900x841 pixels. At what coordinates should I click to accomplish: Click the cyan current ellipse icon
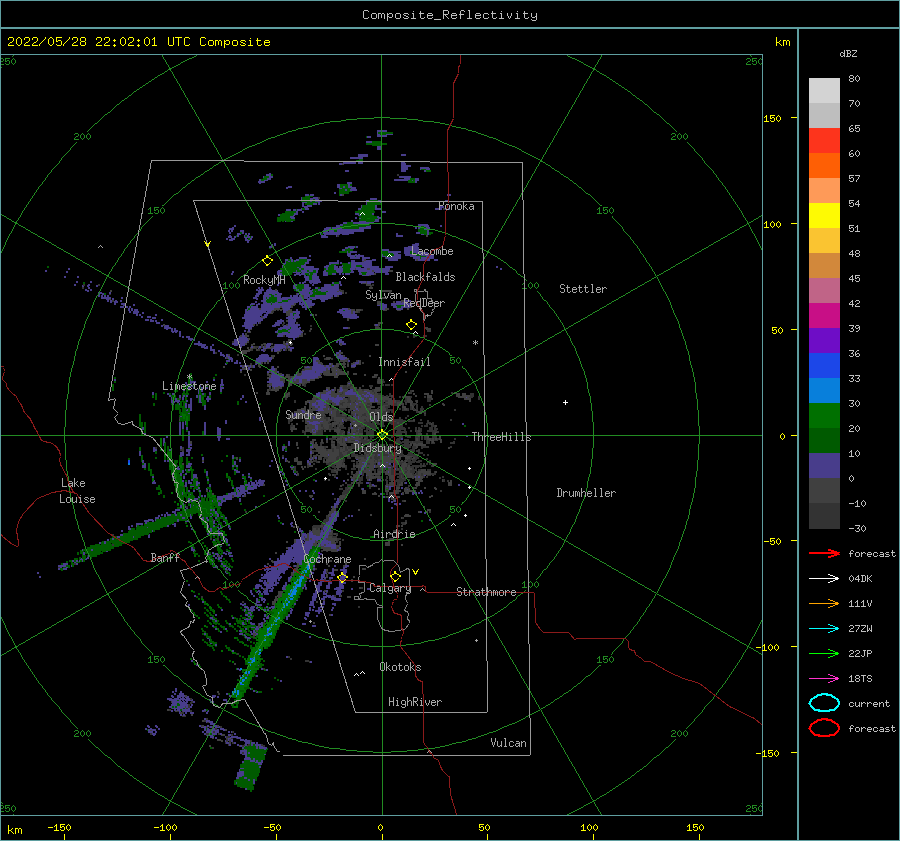click(824, 703)
